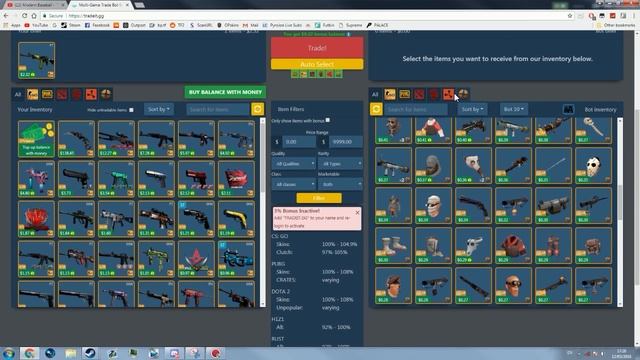
Task: Open the Bot 10 selector dropdown
Action: (514, 109)
